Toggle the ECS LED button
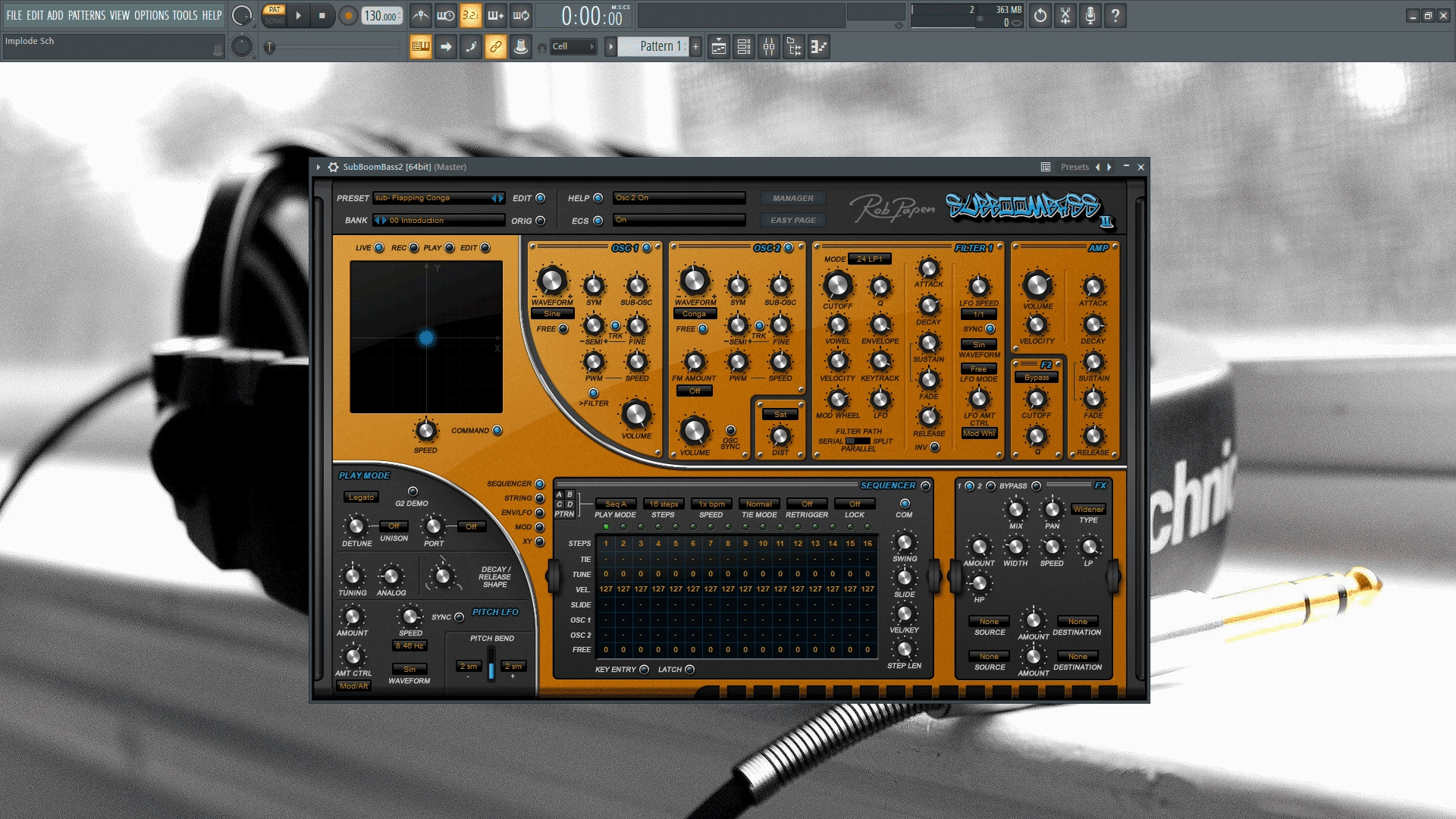This screenshot has width=1456, height=819. pyautogui.click(x=598, y=221)
